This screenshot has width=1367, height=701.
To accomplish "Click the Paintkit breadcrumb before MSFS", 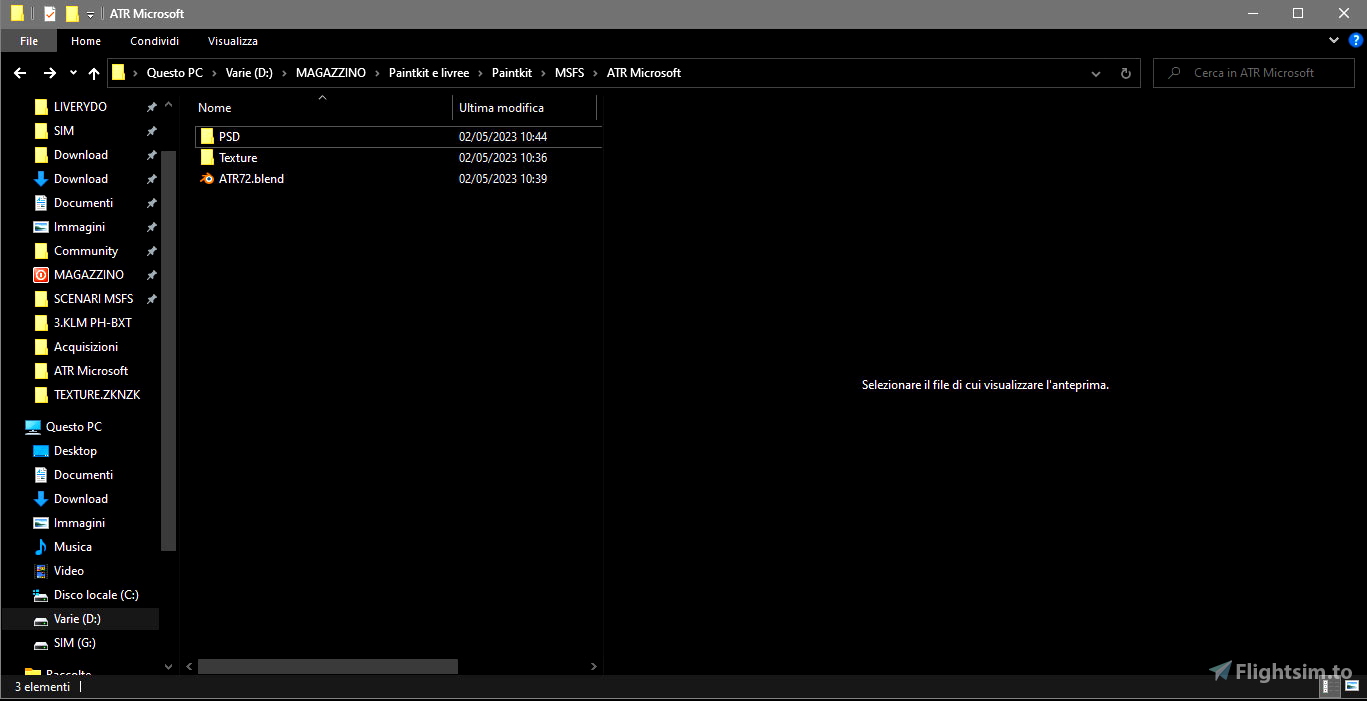I will click(512, 73).
